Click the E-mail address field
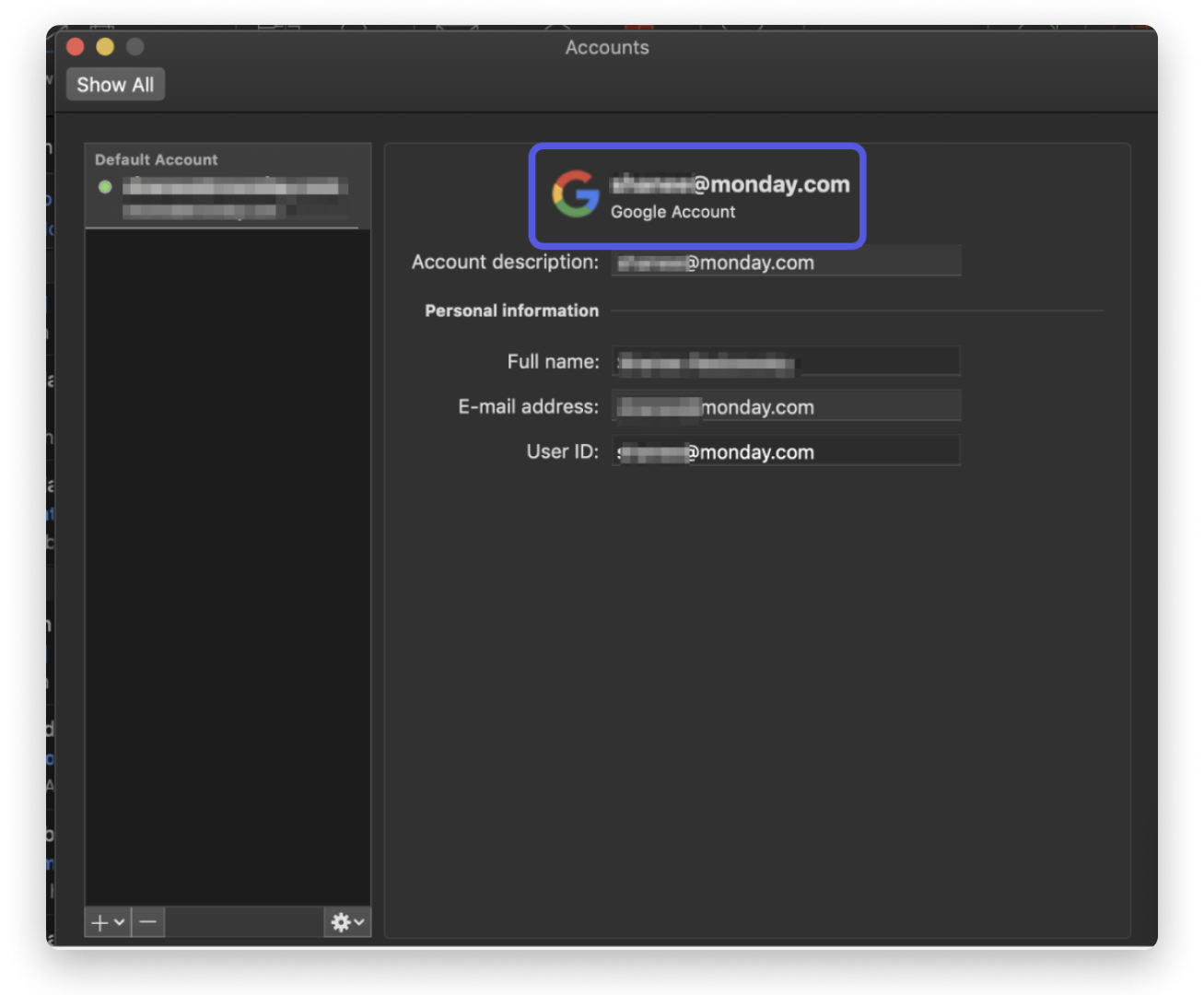 (786, 407)
